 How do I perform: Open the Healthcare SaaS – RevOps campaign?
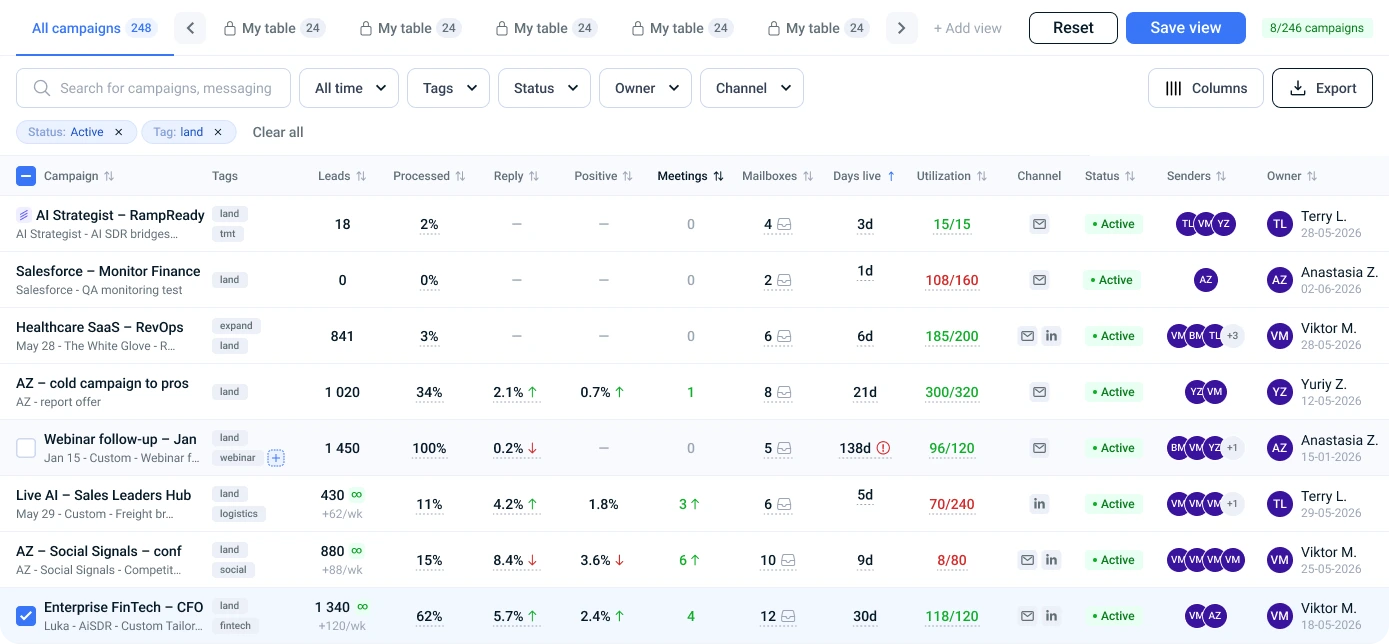tap(100, 327)
